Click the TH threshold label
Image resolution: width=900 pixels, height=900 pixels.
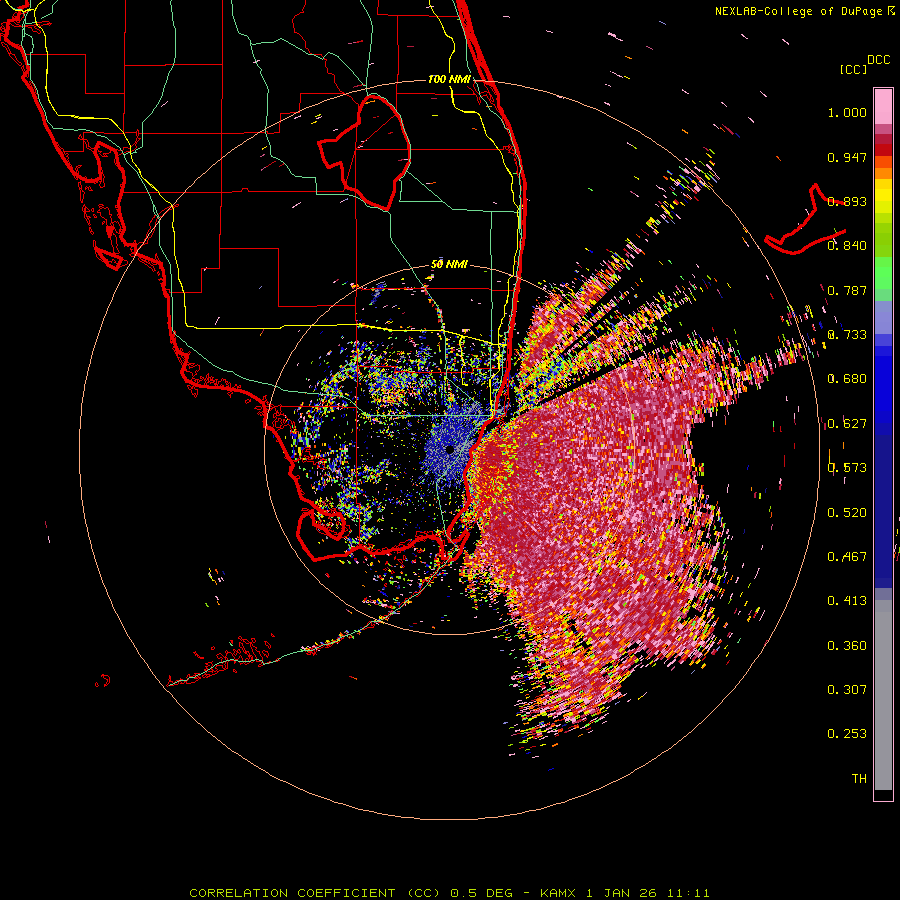pyautogui.click(x=859, y=779)
